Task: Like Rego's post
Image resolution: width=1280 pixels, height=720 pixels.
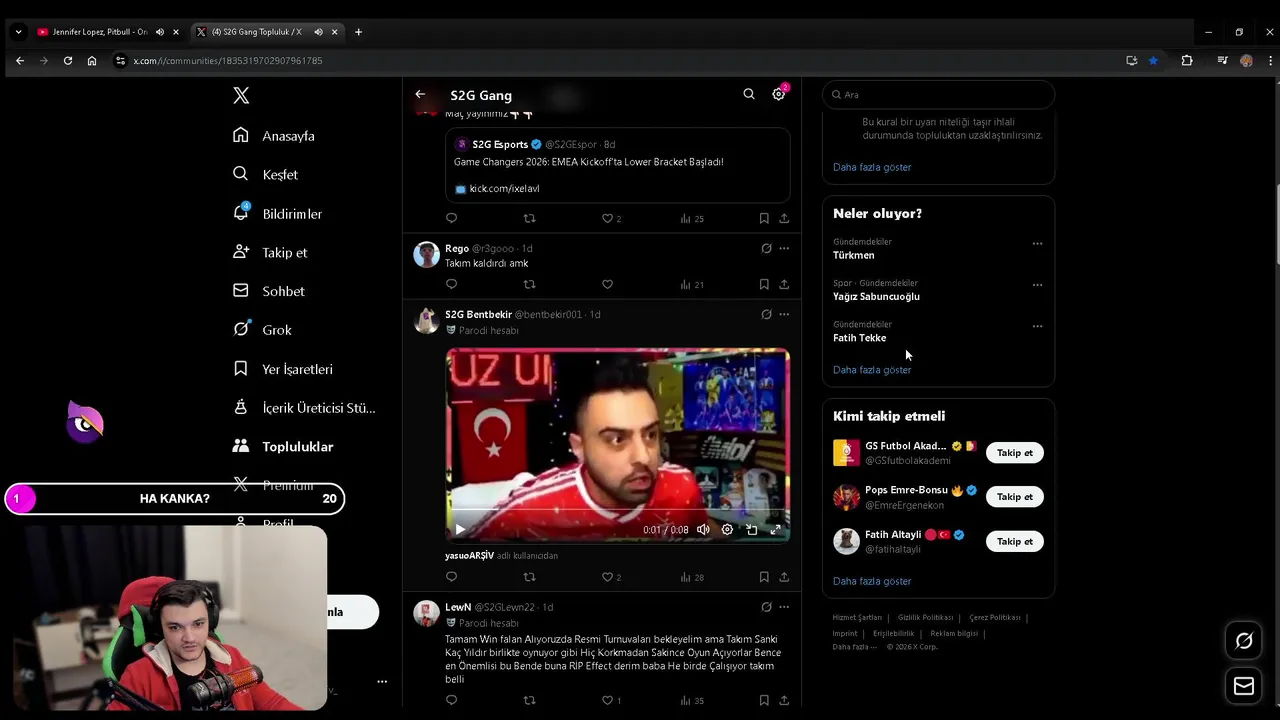Action: click(607, 284)
